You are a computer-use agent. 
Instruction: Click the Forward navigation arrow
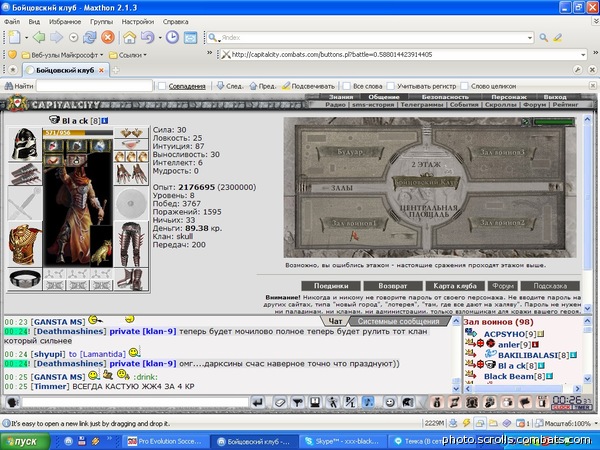57,38
